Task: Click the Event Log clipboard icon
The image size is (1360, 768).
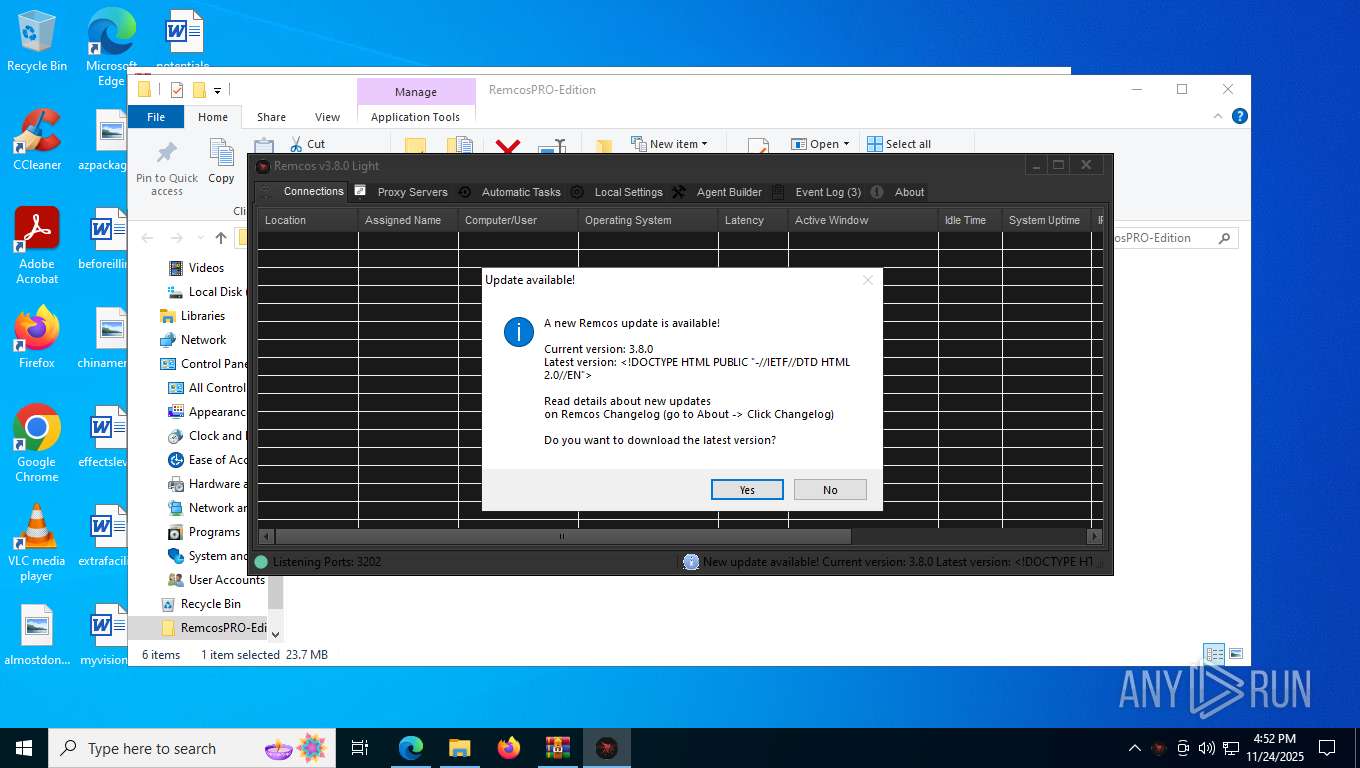Action: (x=778, y=192)
